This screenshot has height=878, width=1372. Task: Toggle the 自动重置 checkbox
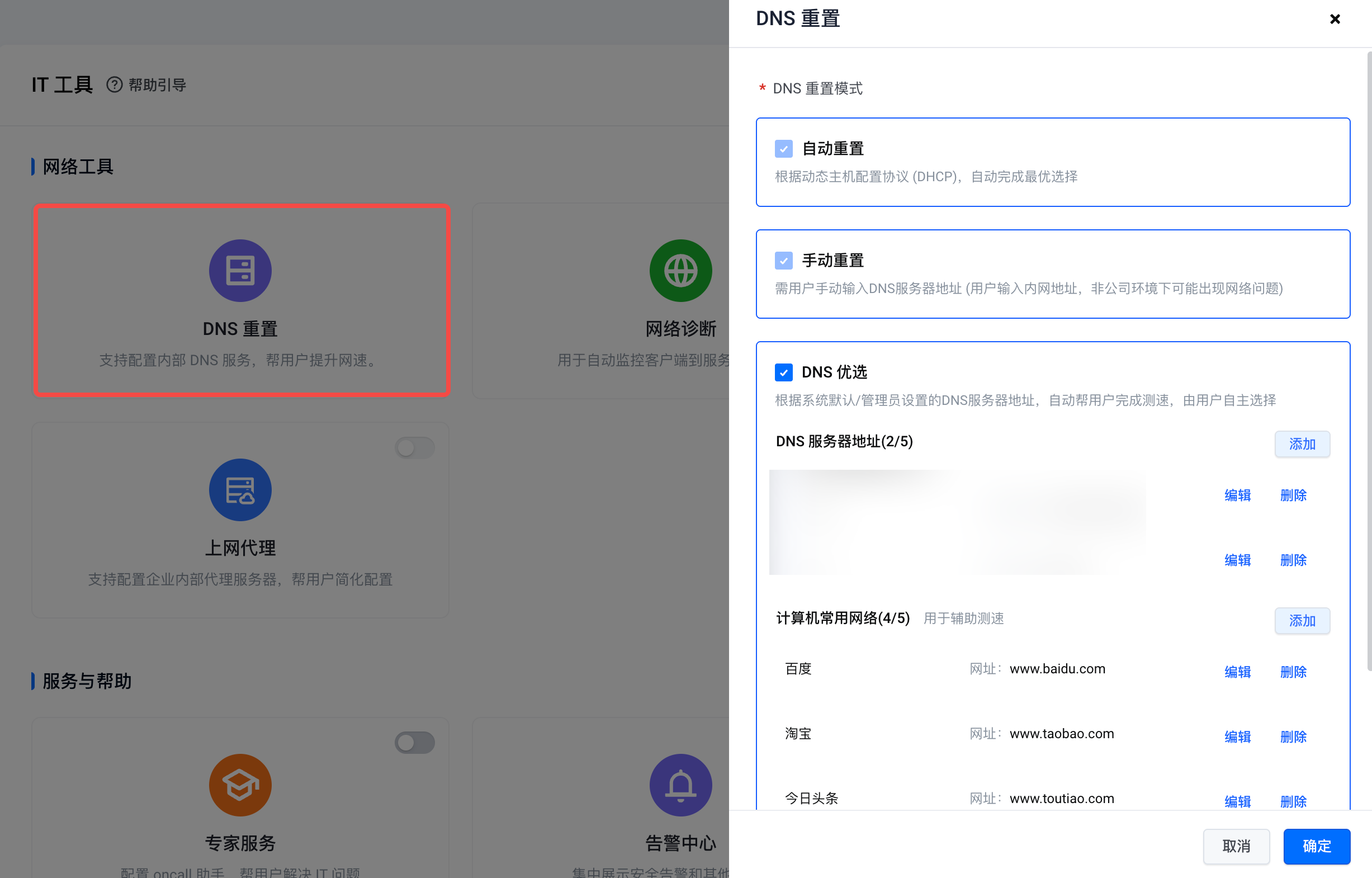(x=784, y=149)
